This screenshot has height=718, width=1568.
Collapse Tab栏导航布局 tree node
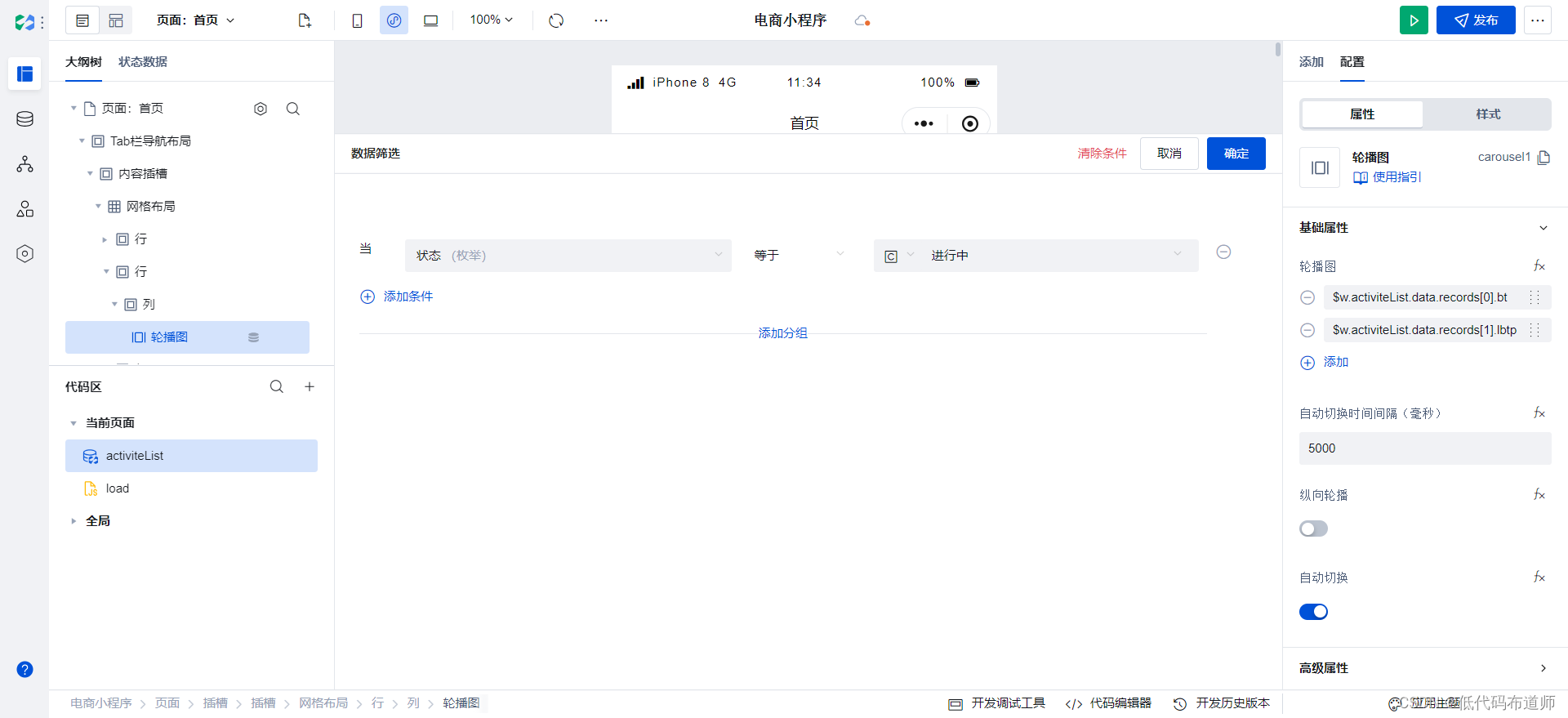pyautogui.click(x=82, y=141)
